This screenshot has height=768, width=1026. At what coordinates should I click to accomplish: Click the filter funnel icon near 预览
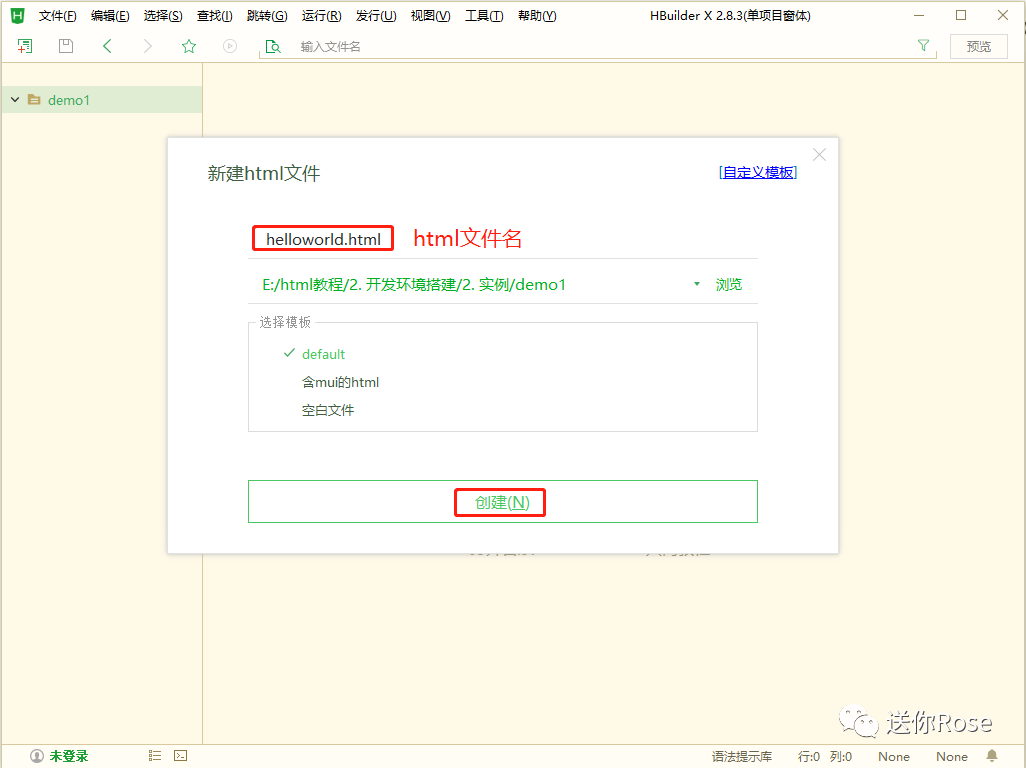pos(923,46)
